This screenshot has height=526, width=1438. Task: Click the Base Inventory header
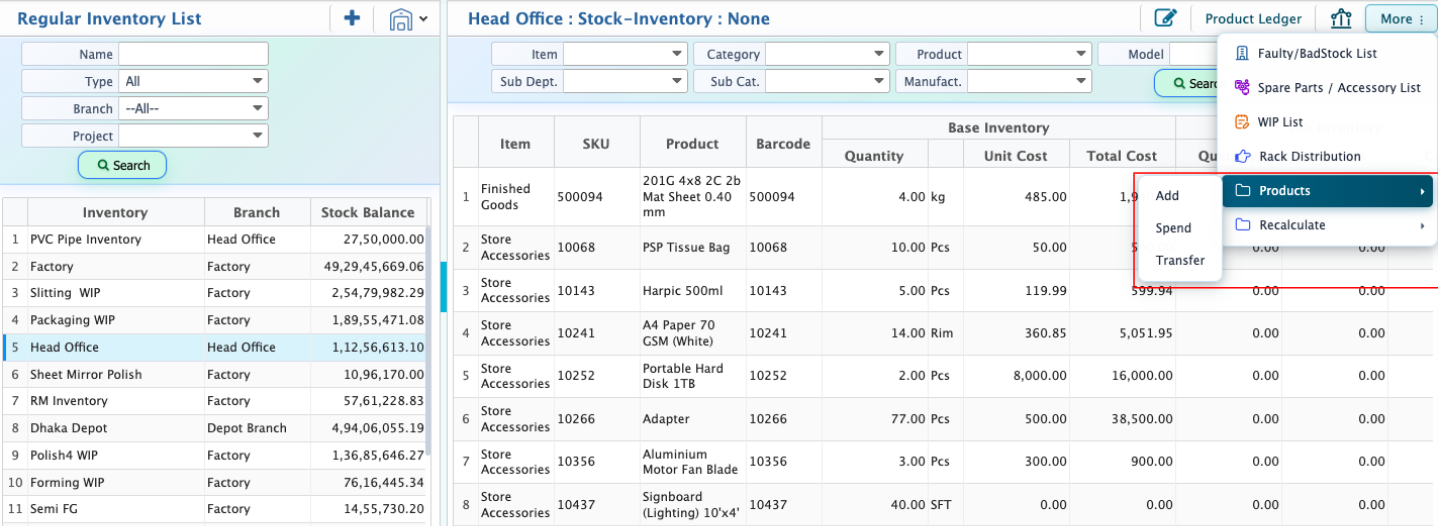998,128
